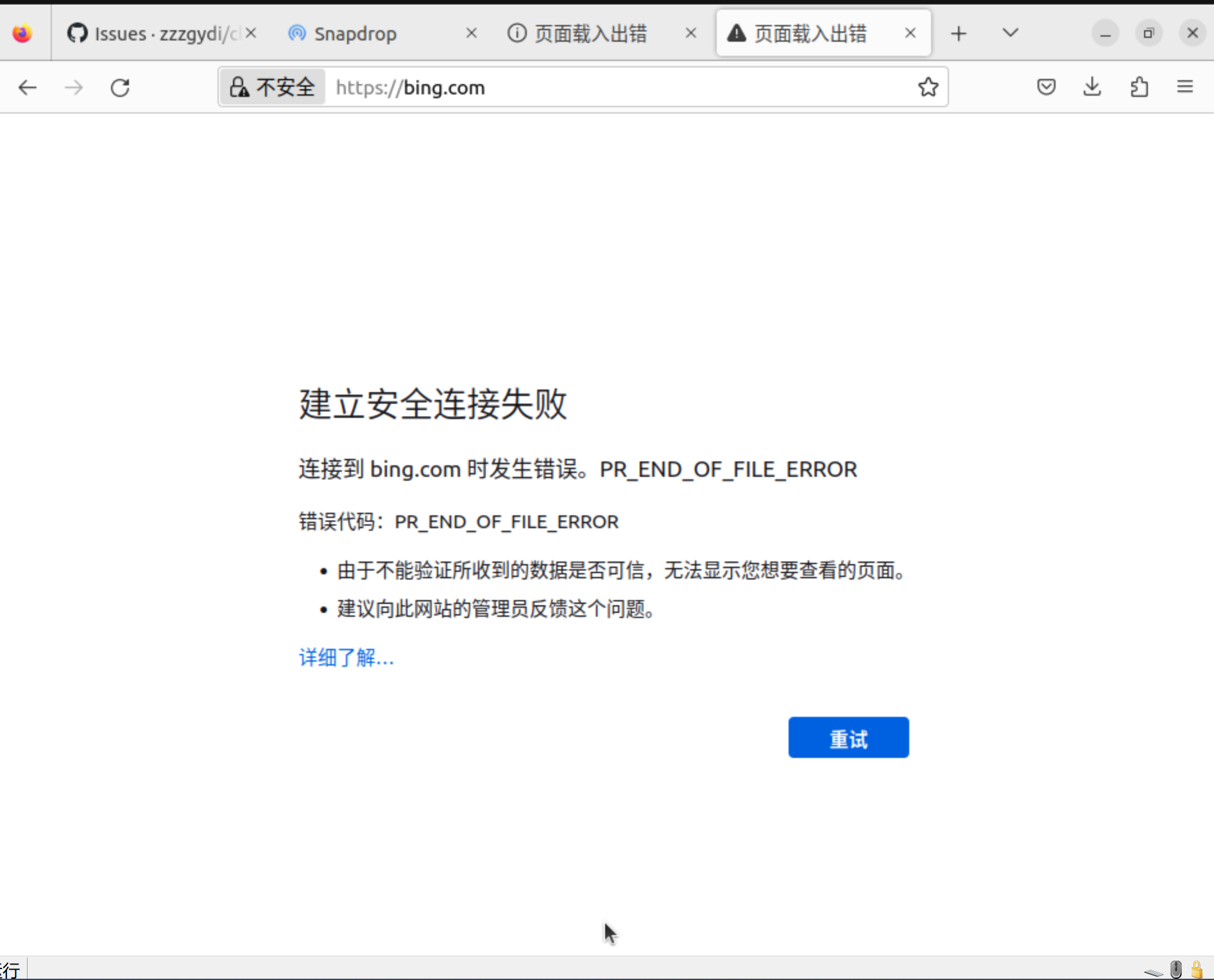Reload the current page

121,87
